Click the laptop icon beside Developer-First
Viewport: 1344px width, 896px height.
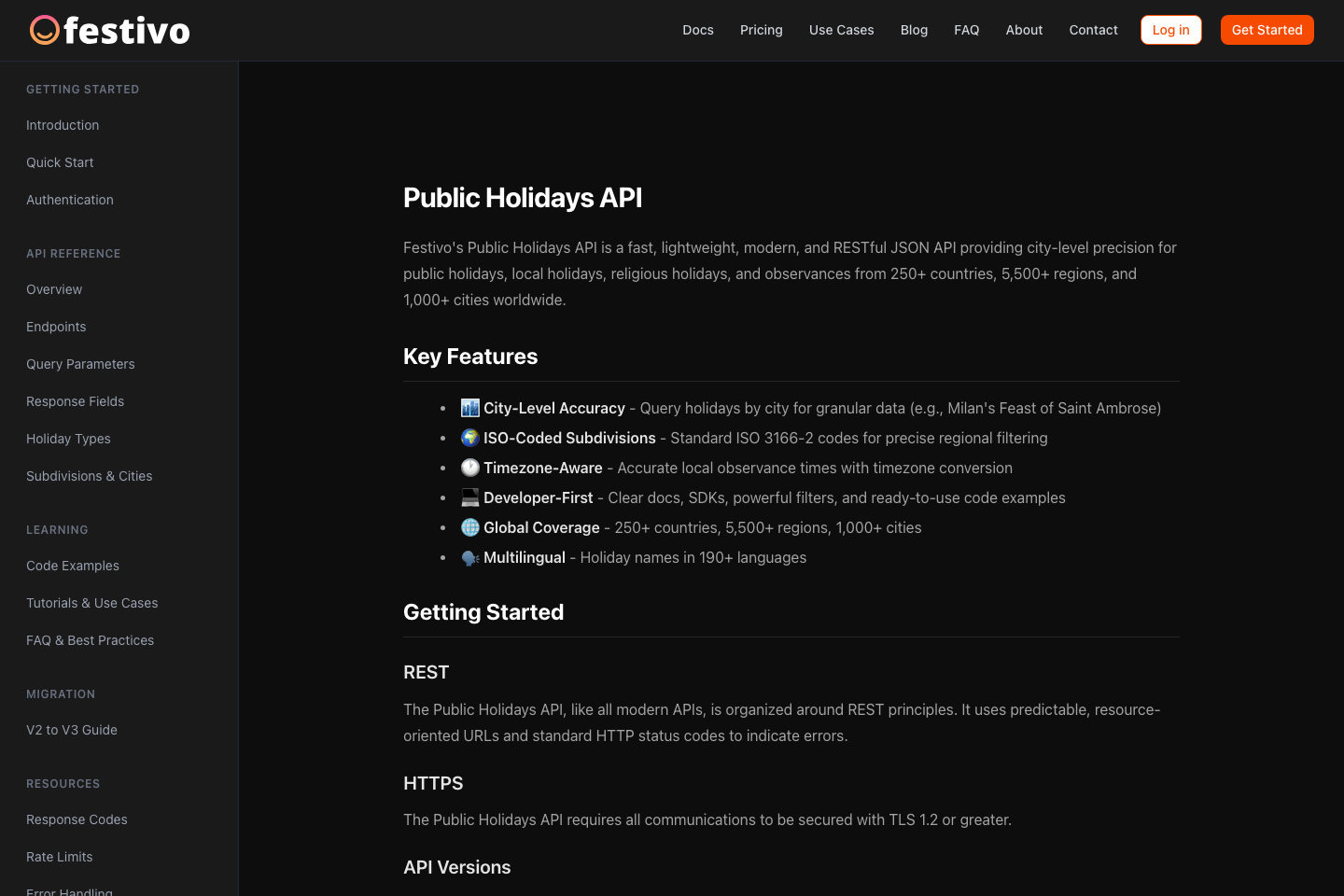[469, 497]
